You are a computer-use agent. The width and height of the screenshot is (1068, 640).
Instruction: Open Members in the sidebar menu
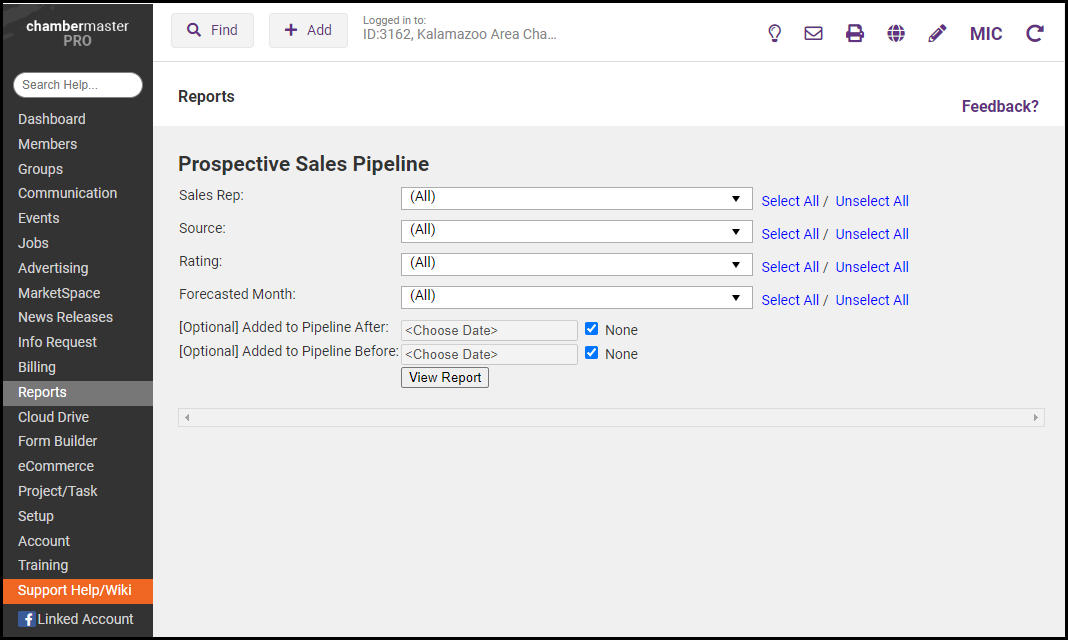point(47,144)
